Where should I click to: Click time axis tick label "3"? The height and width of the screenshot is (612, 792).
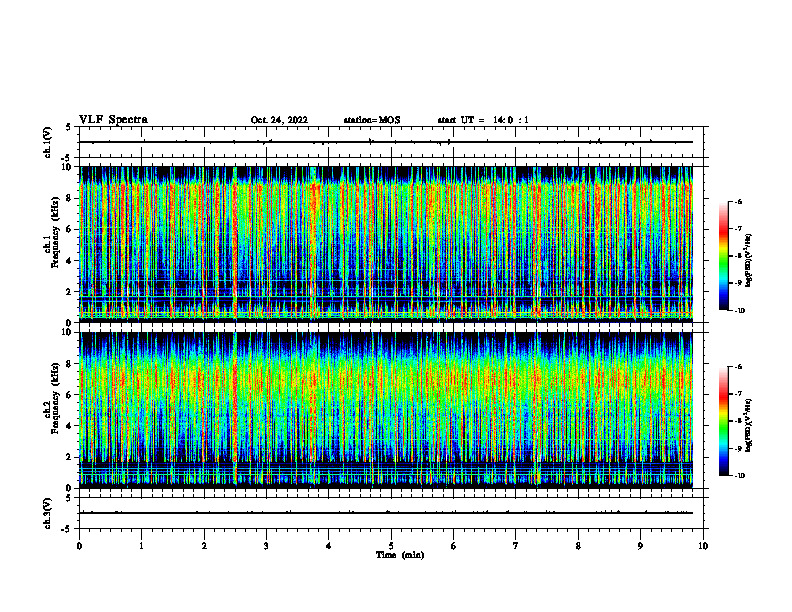(266, 546)
